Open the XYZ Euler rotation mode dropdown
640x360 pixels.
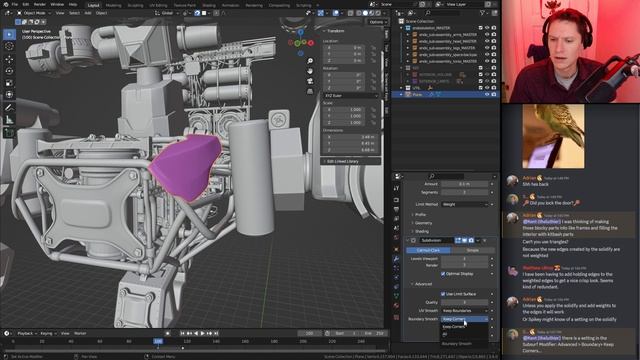[351, 96]
